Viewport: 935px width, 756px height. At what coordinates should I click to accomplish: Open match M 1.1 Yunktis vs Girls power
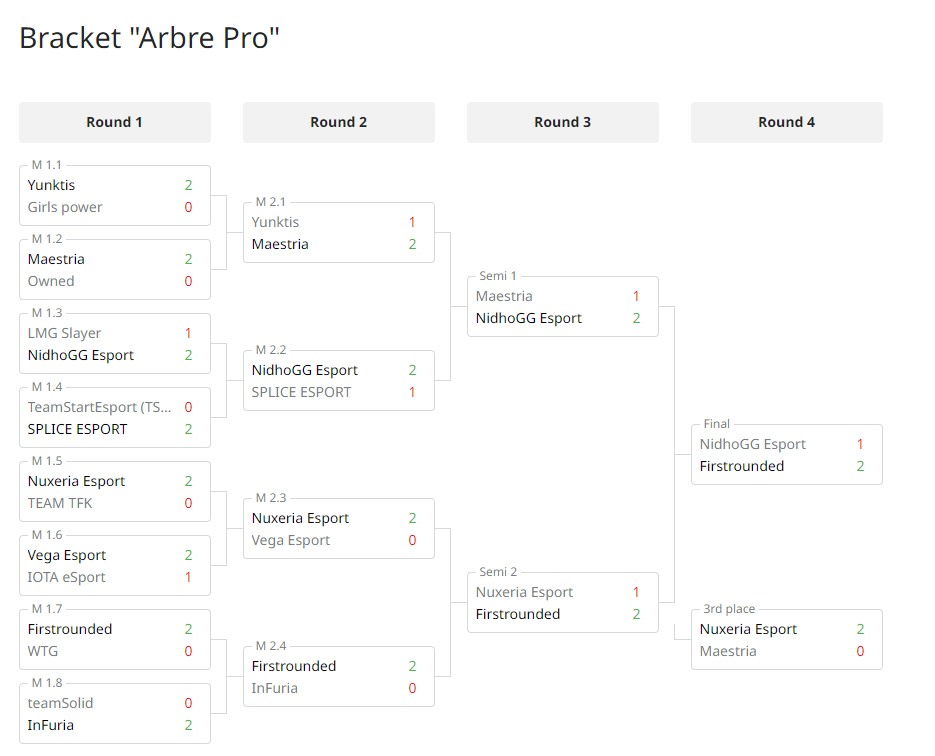114,196
